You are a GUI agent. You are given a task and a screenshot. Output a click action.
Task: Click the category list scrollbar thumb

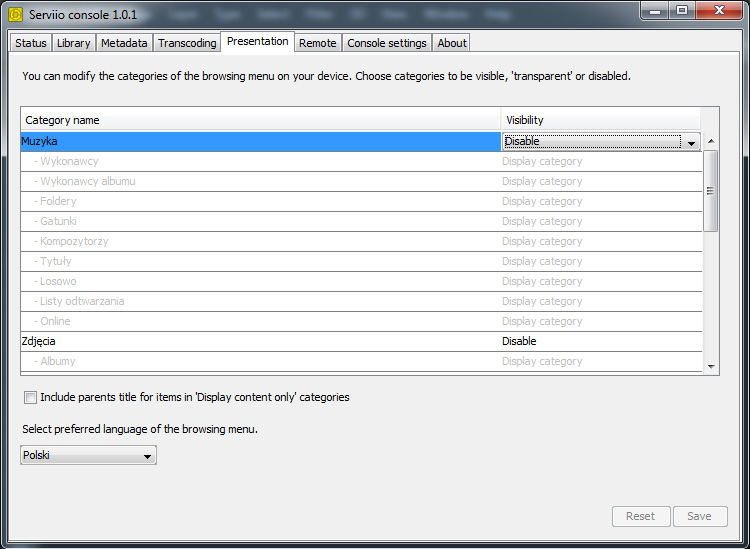[711, 191]
